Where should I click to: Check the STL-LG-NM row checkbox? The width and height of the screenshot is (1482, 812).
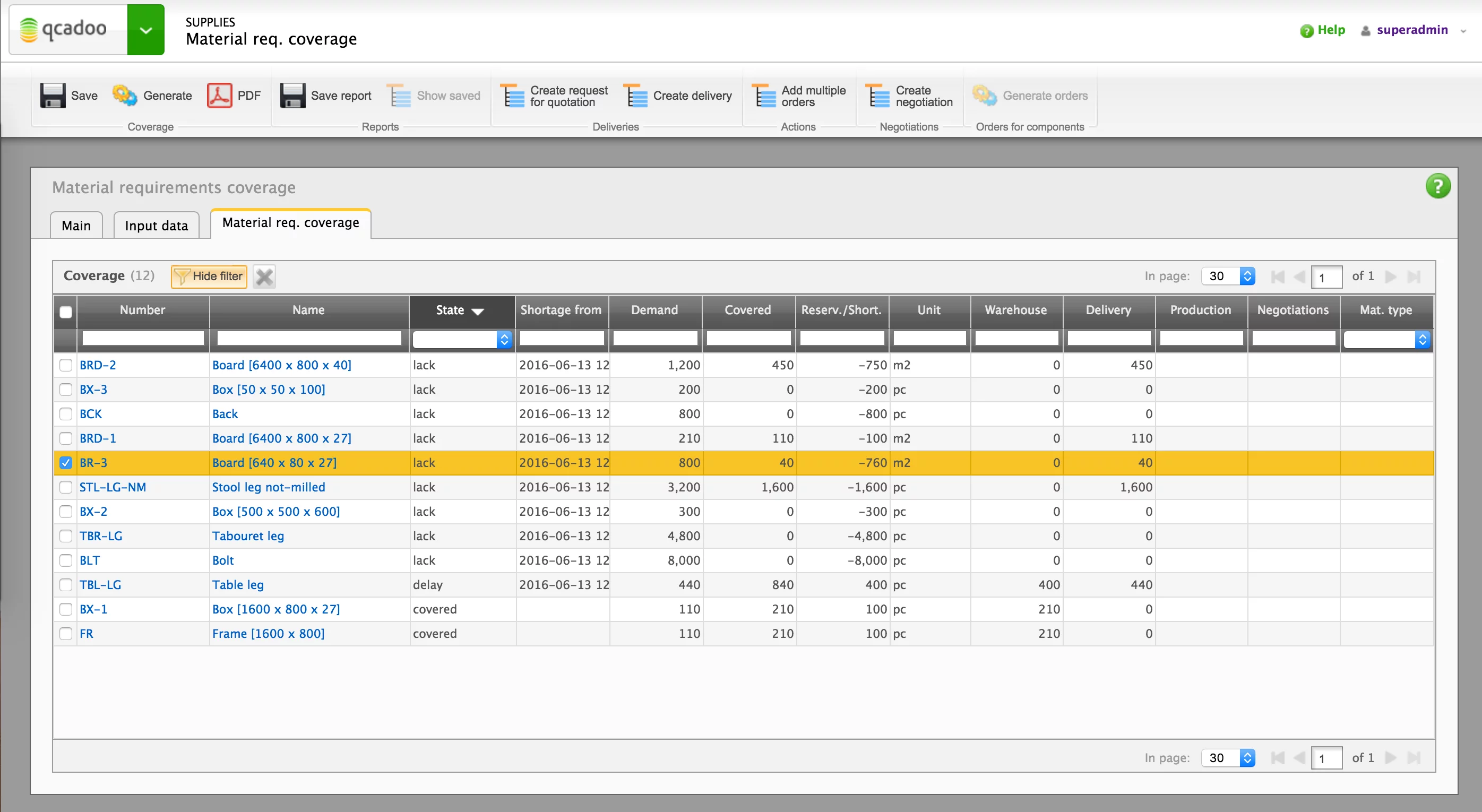point(66,487)
